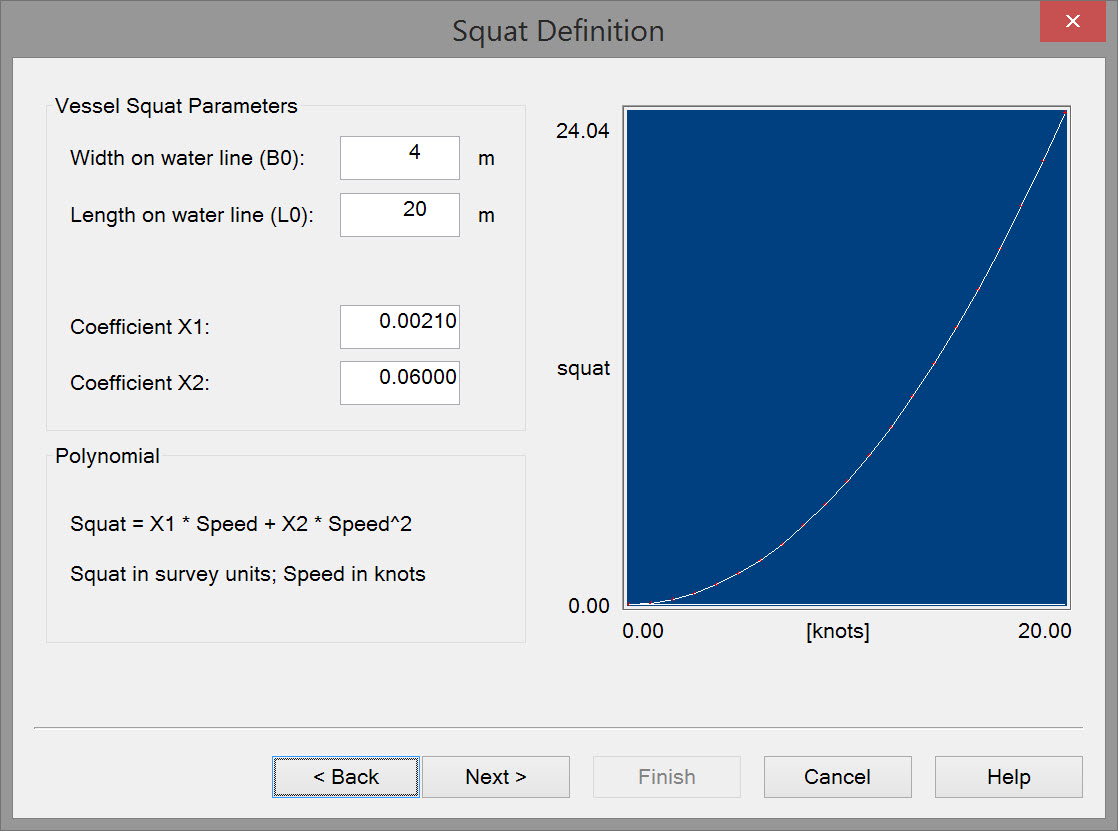Cancel the Squat Definition dialog

coord(838,777)
